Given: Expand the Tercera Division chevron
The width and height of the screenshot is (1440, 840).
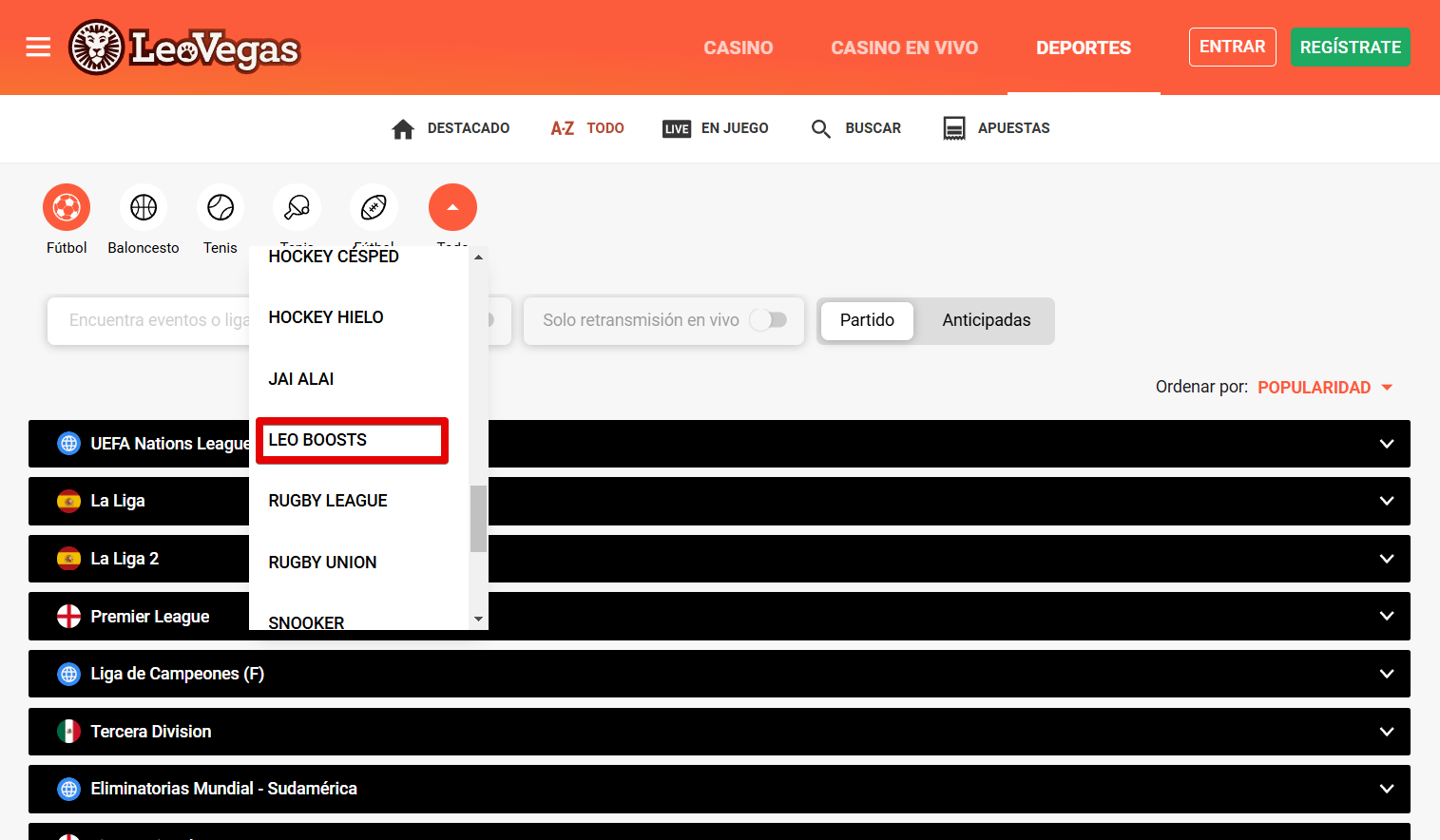Looking at the screenshot, I should tap(1387, 732).
